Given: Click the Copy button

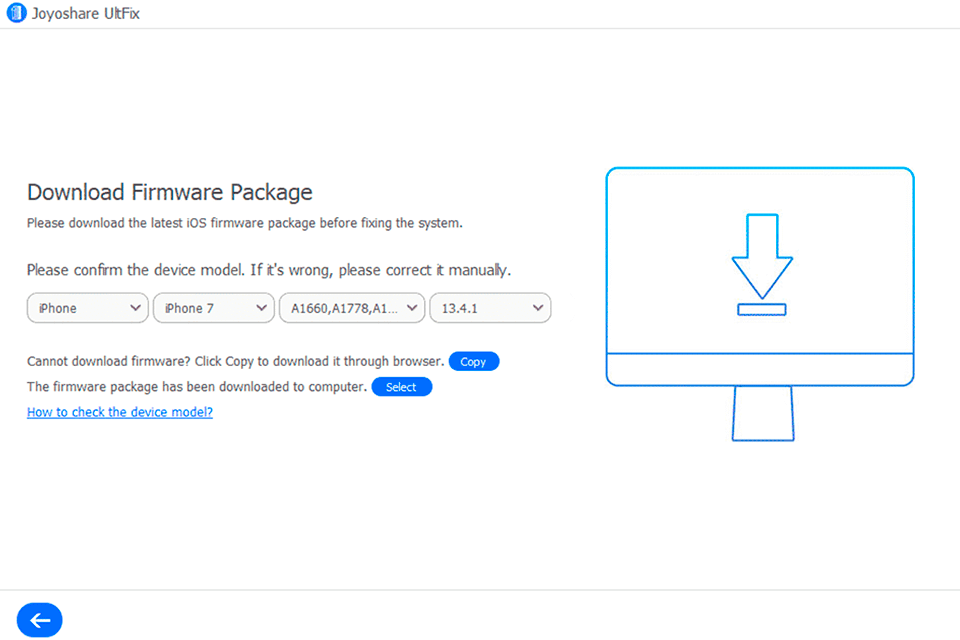Looking at the screenshot, I should [x=474, y=361].
